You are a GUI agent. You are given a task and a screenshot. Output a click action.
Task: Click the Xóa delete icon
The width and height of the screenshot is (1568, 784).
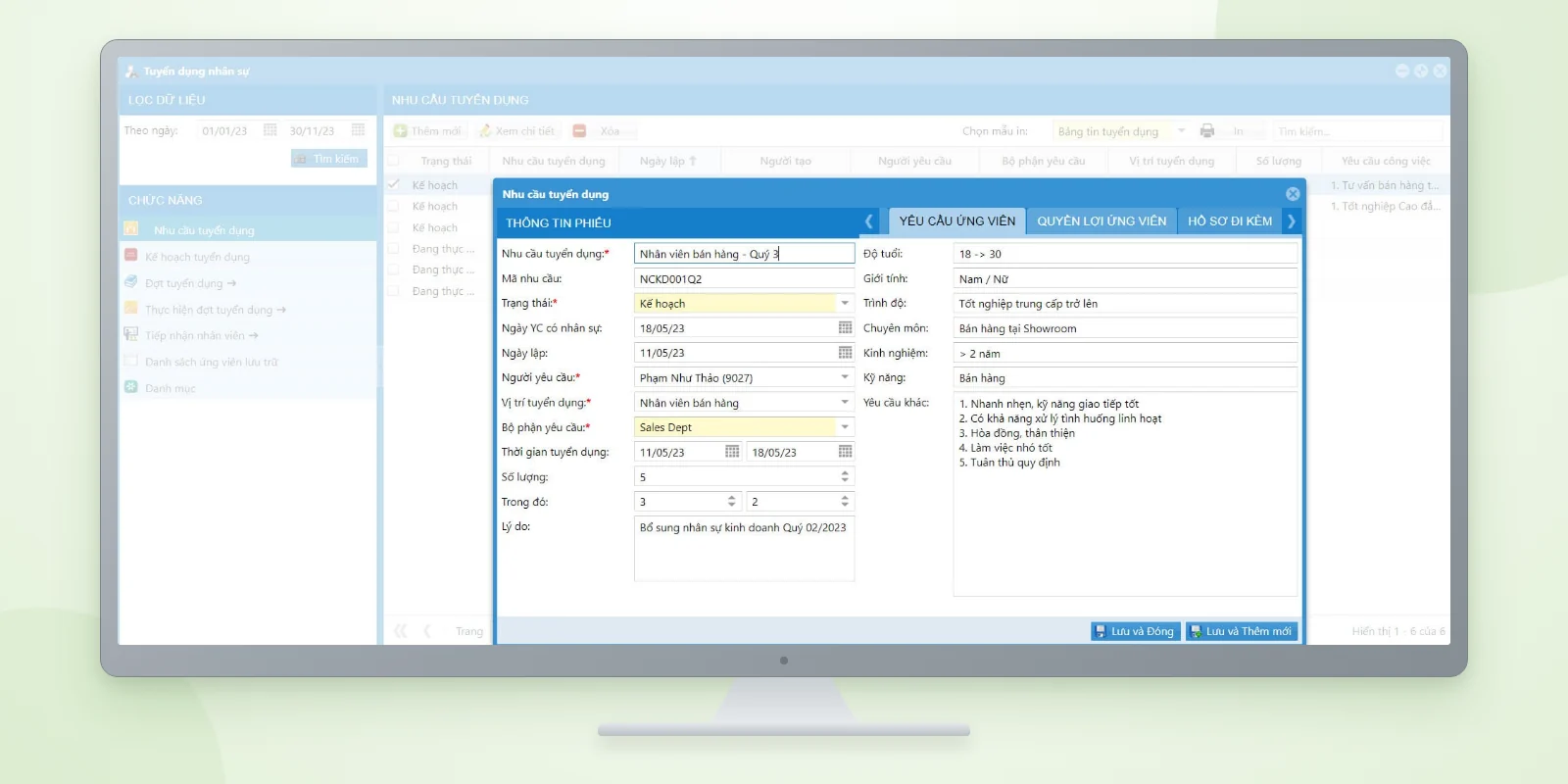tap(579, 131)
